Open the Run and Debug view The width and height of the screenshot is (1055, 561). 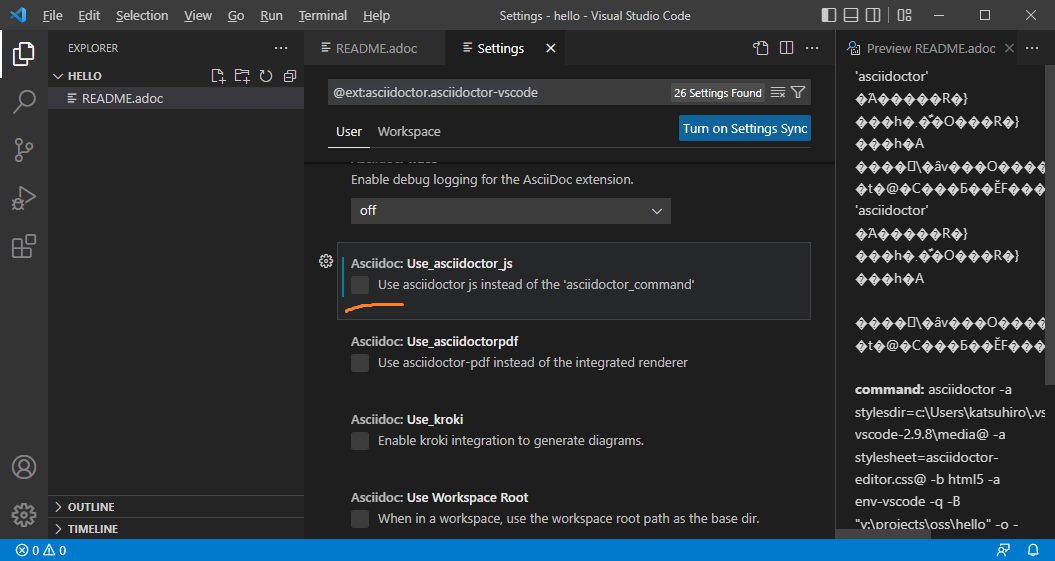point(24,198)
